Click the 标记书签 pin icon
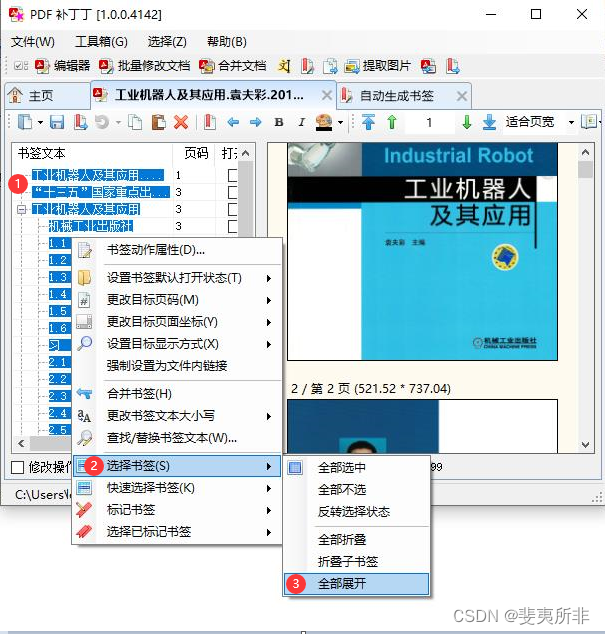This screenshot has height=634, width=605. [x=84, y=510]
